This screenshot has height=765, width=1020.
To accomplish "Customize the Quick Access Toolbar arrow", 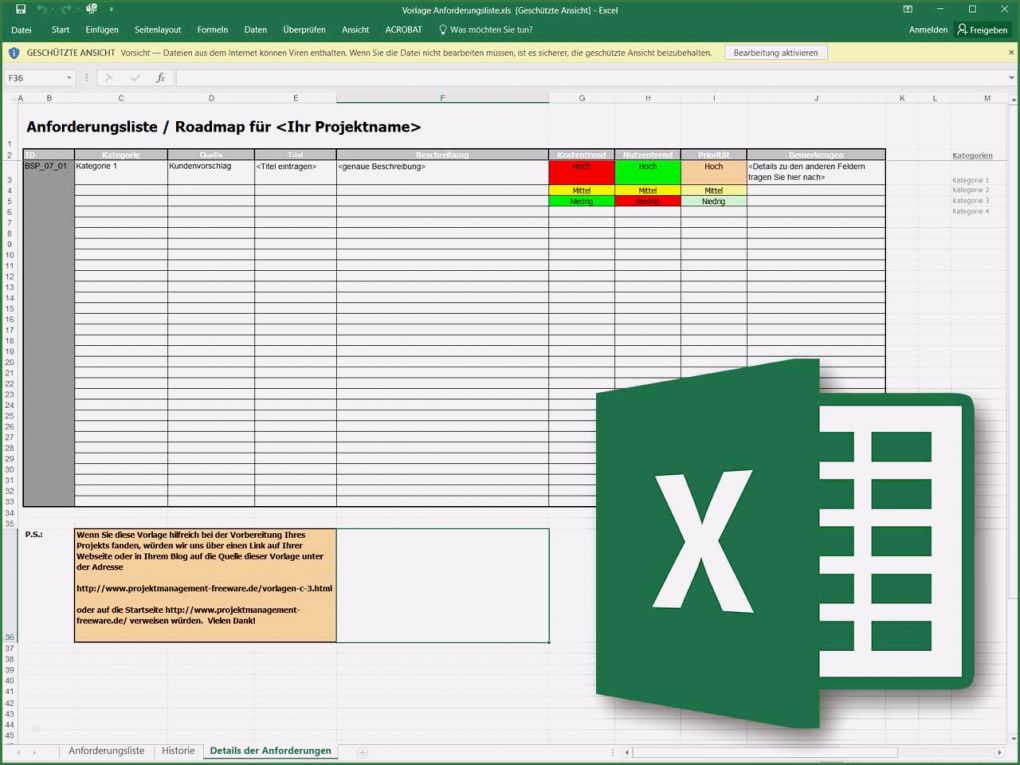I will point(112,10).
